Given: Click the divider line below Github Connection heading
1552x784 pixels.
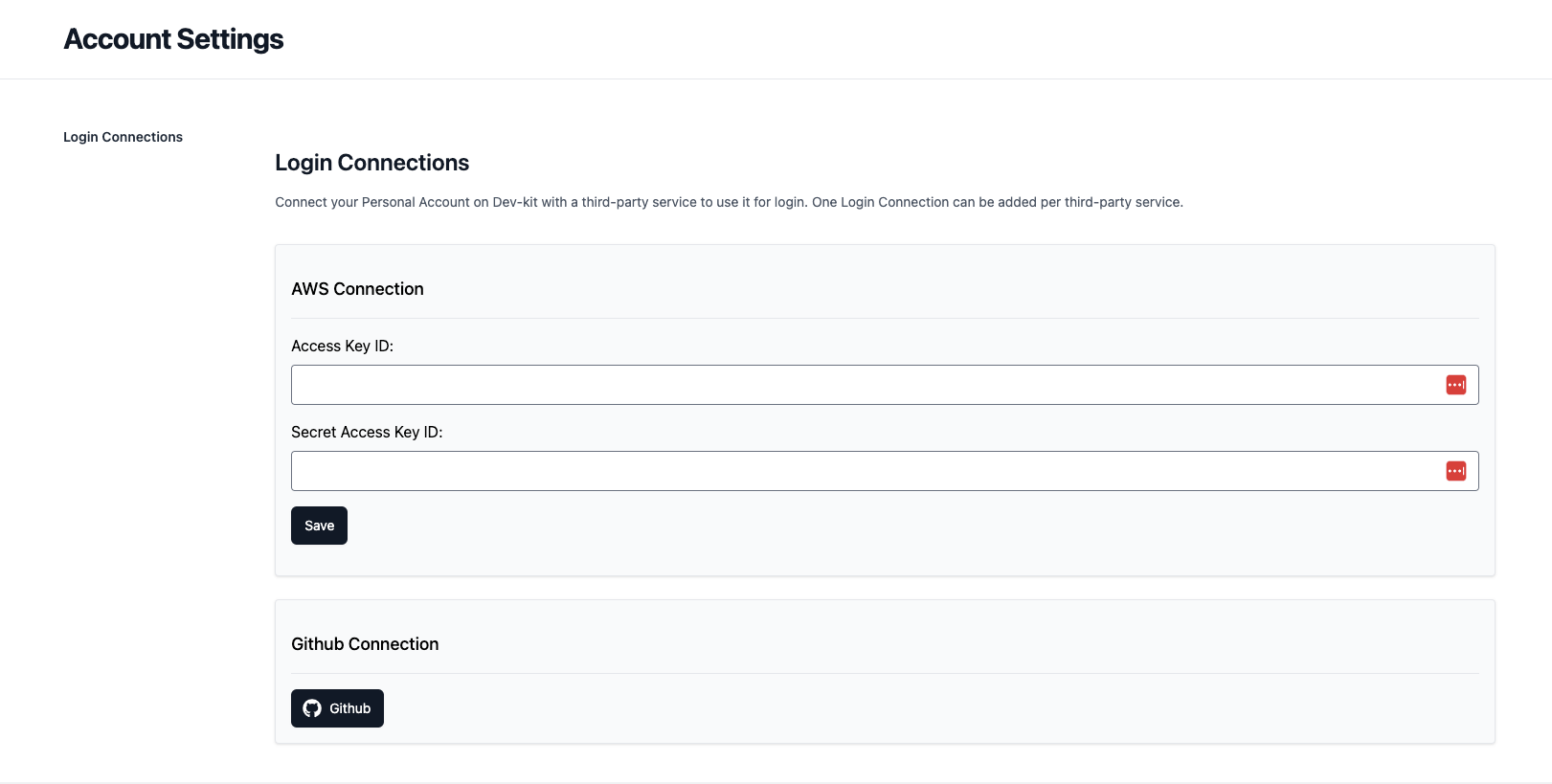Looking at the screenshot, I should [885, 673].
